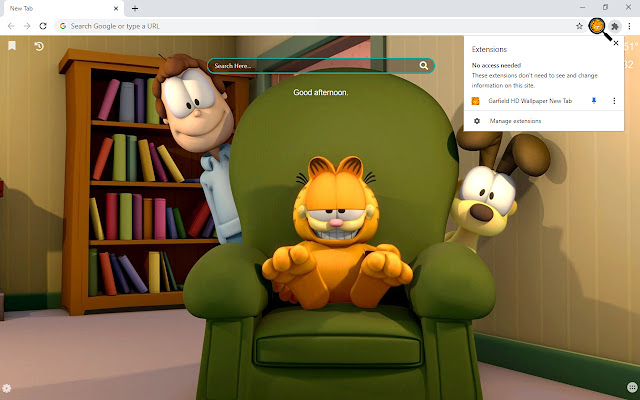Bookmark this tab with the star icon
The width and height of the screenshot is (640, 400).
pyautogui.click(x=579, y=26)
